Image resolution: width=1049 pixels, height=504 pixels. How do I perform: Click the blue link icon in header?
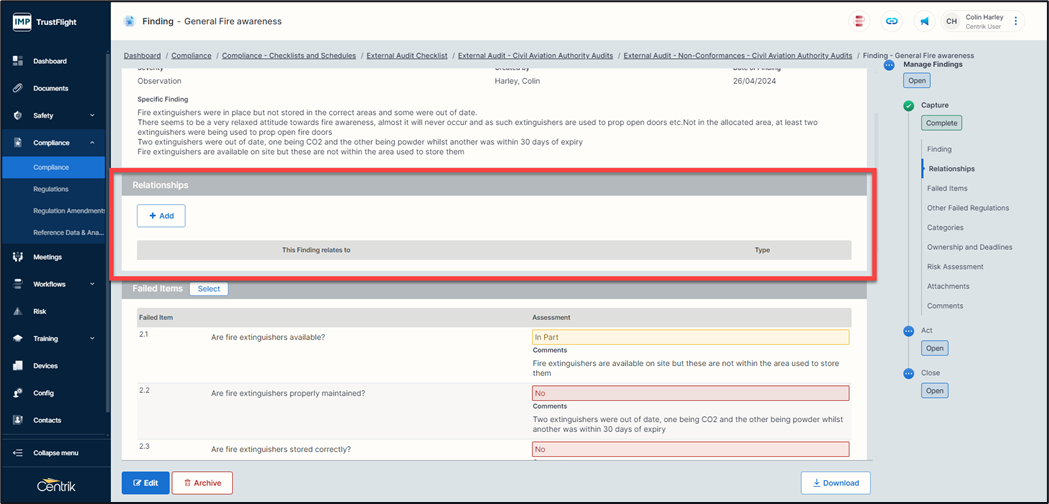pyautogui.click(x=892, y=21)
